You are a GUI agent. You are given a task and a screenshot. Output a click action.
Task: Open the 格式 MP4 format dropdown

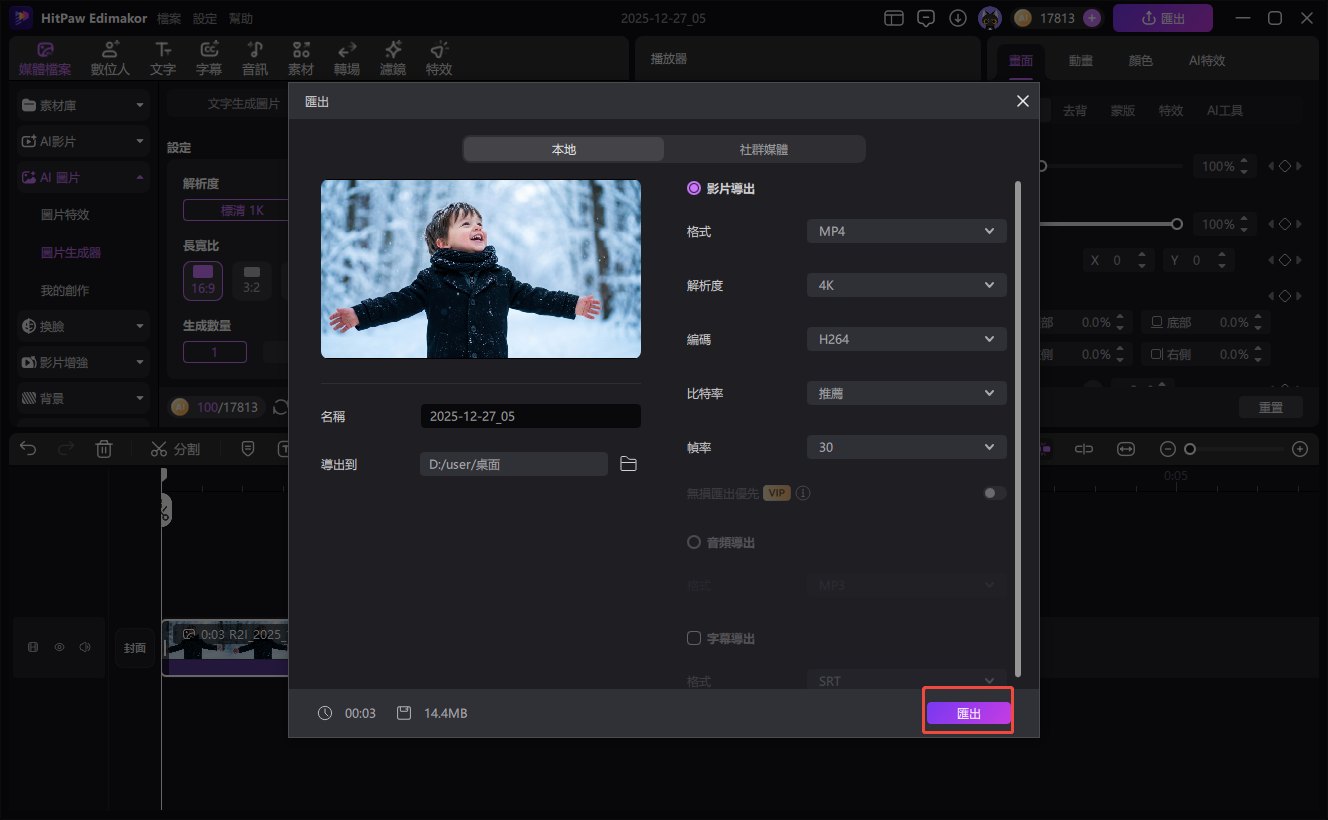pos(905,230)
